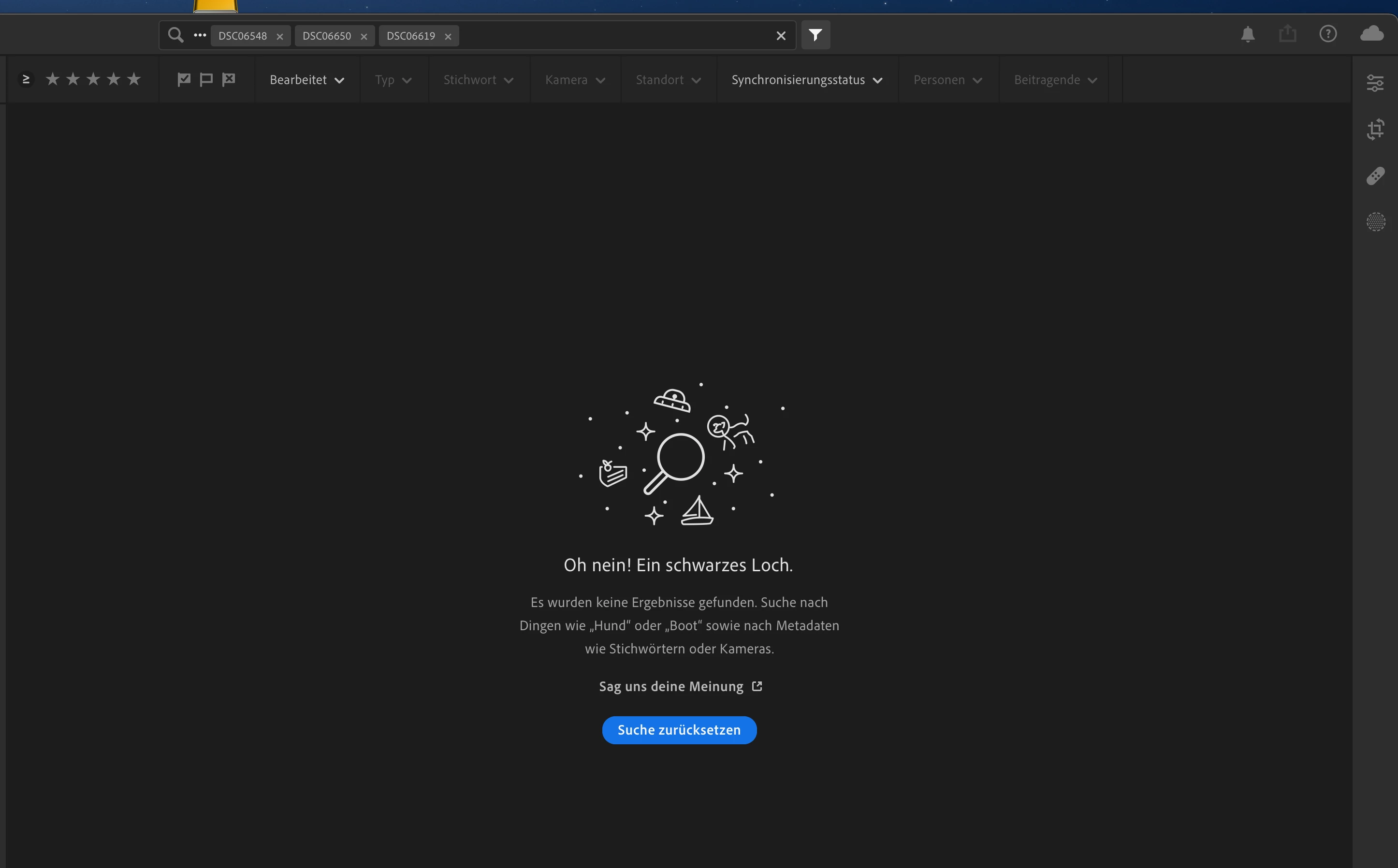The image size is (1398, 868).
Task: Open the Masking tool
Action: tap(1375, 222)
